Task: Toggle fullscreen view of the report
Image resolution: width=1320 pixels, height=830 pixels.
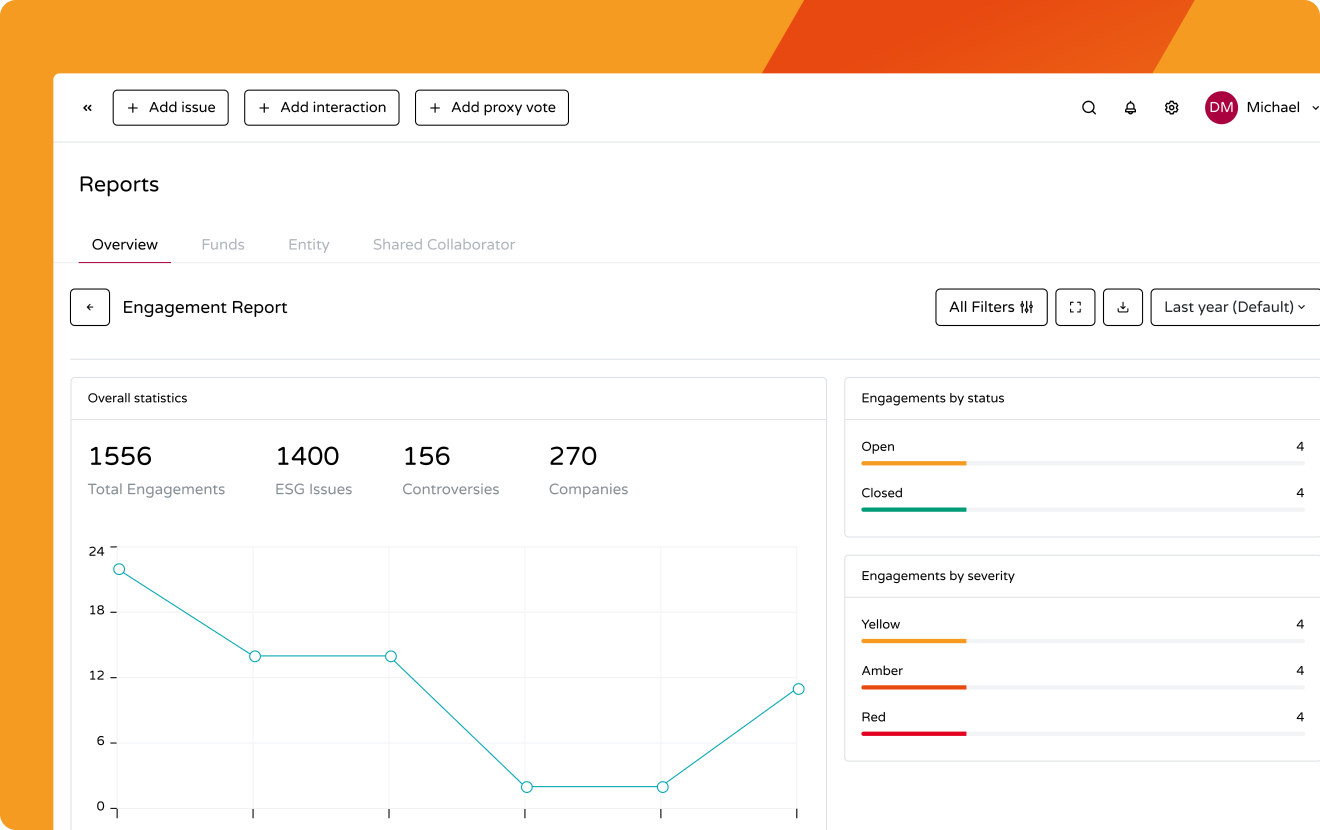Action: coord(1075,307)
